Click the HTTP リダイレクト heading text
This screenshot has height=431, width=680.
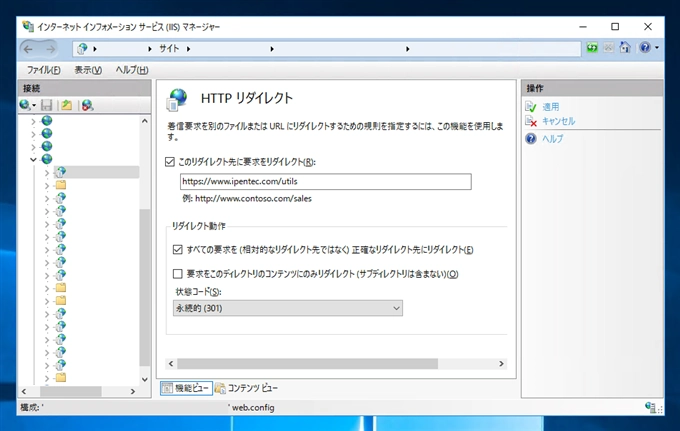pyautogui.click(x=246, y=98)
